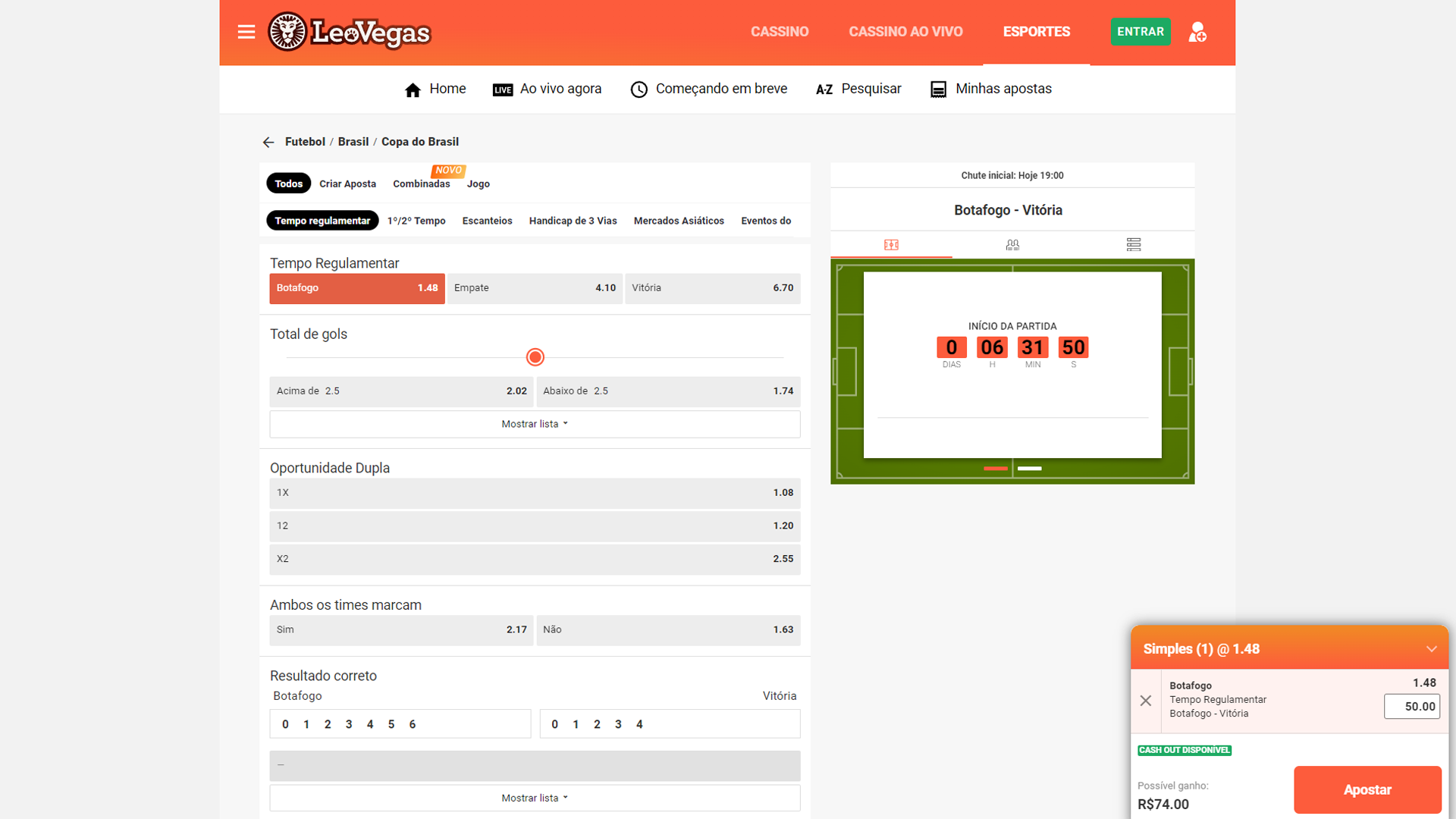Viewport: 1456px width, 819px height.
Task: Click Futebol in breadcrumb
Action: (305, 142)
